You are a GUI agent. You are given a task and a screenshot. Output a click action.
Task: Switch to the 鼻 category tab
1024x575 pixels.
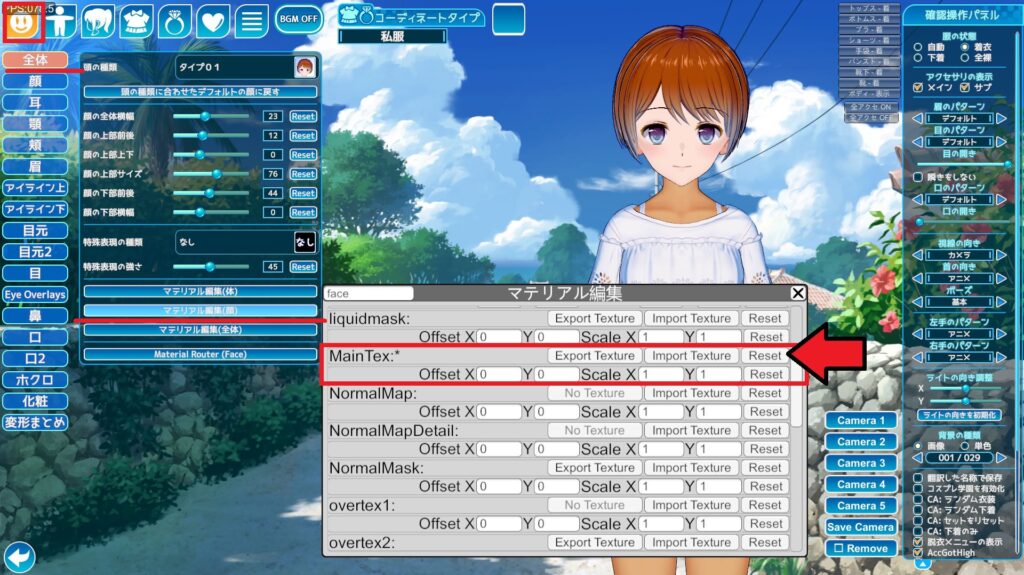(x=34, y=316)
